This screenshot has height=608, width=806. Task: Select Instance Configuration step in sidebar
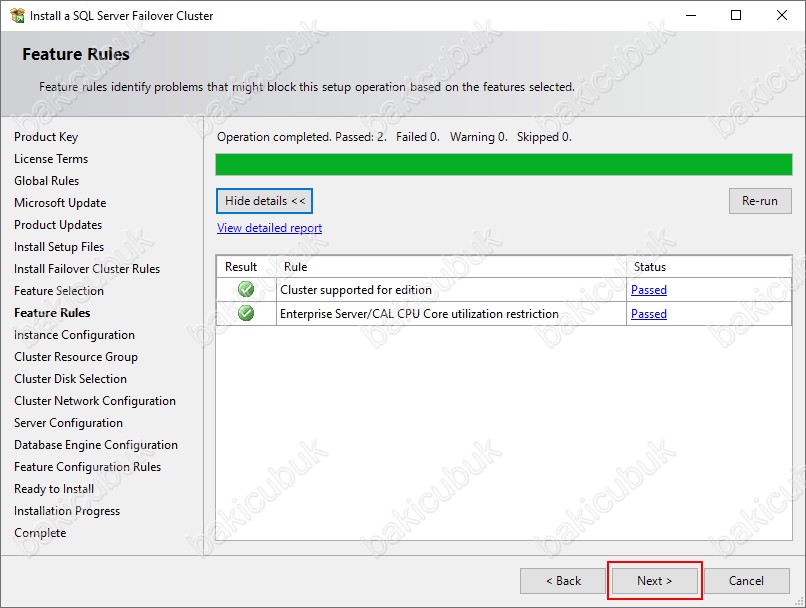pyautogui.click(x=75, y=335)
